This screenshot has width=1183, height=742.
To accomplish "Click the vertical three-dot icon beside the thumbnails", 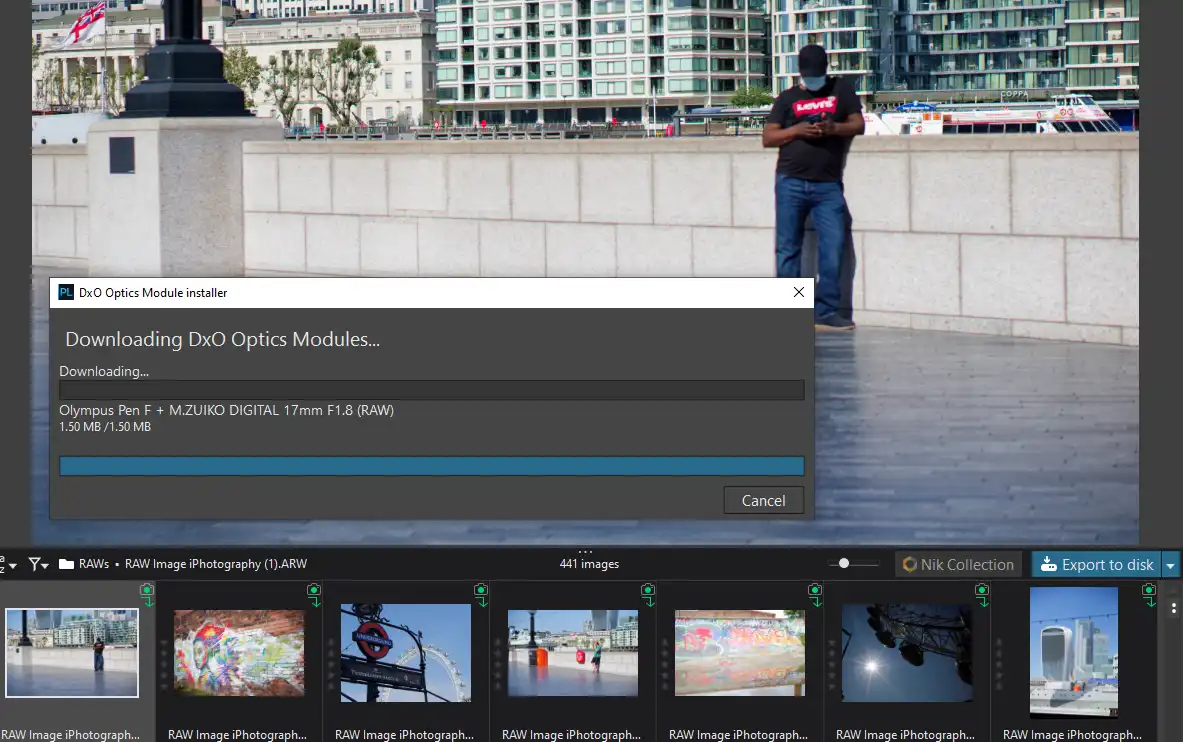I will tap(1173, 608).
